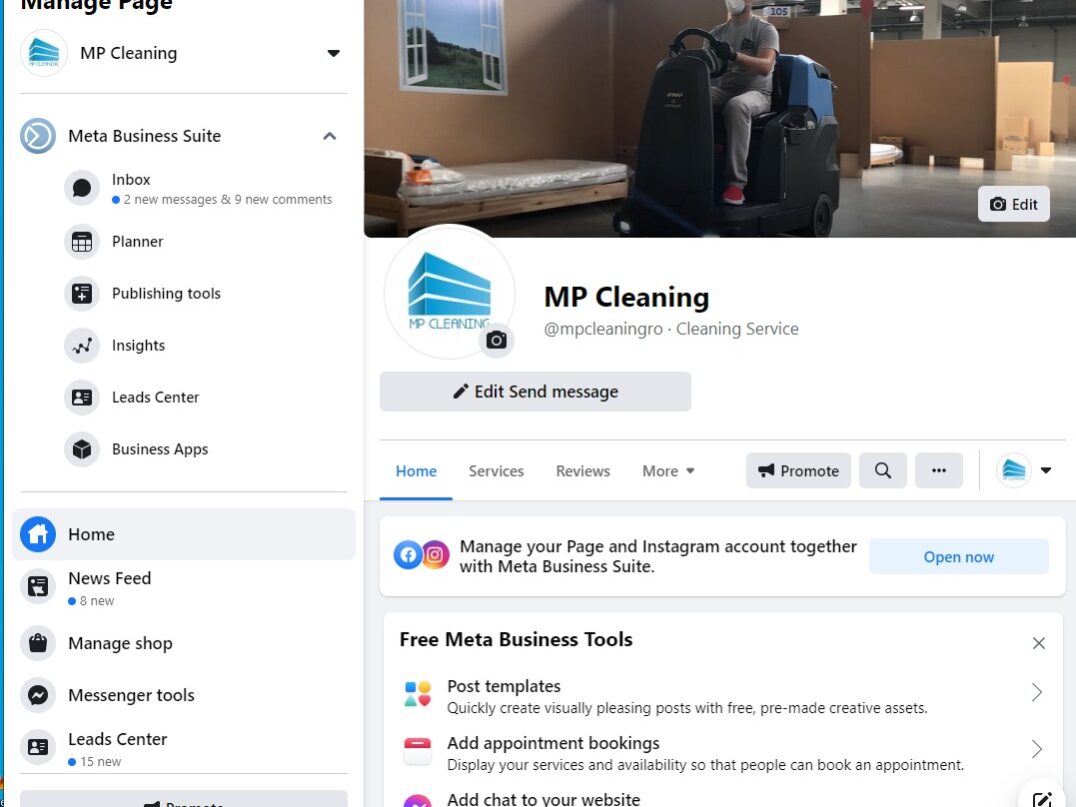
Task: Open the MP Cleaning page switcher dropdown
Action: point(334,54)
